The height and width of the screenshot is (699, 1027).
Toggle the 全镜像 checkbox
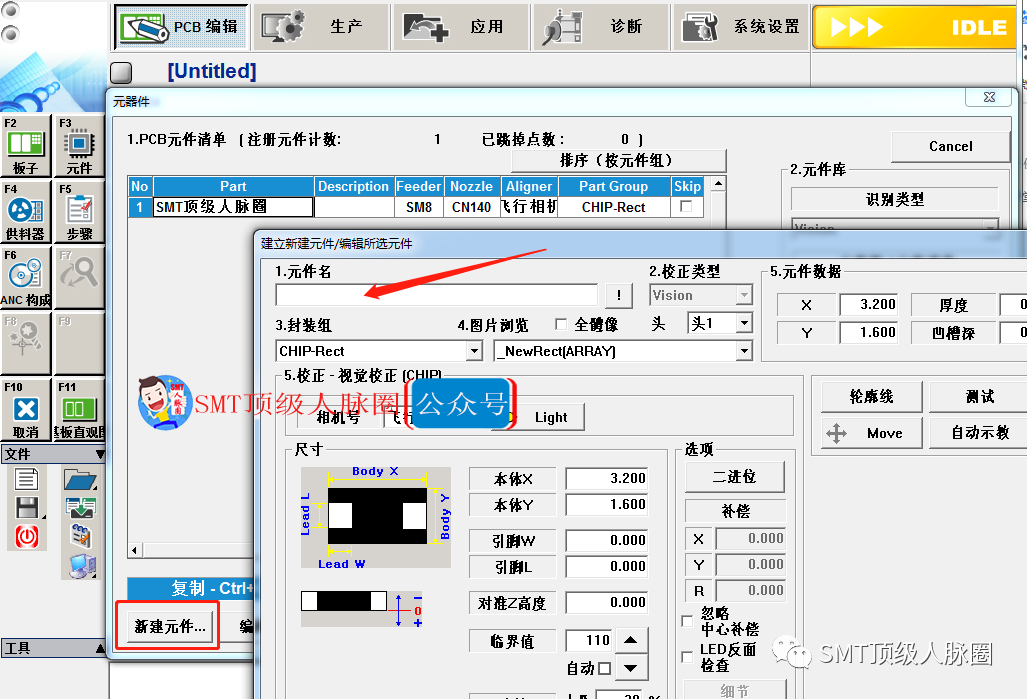tap(561, 325)
